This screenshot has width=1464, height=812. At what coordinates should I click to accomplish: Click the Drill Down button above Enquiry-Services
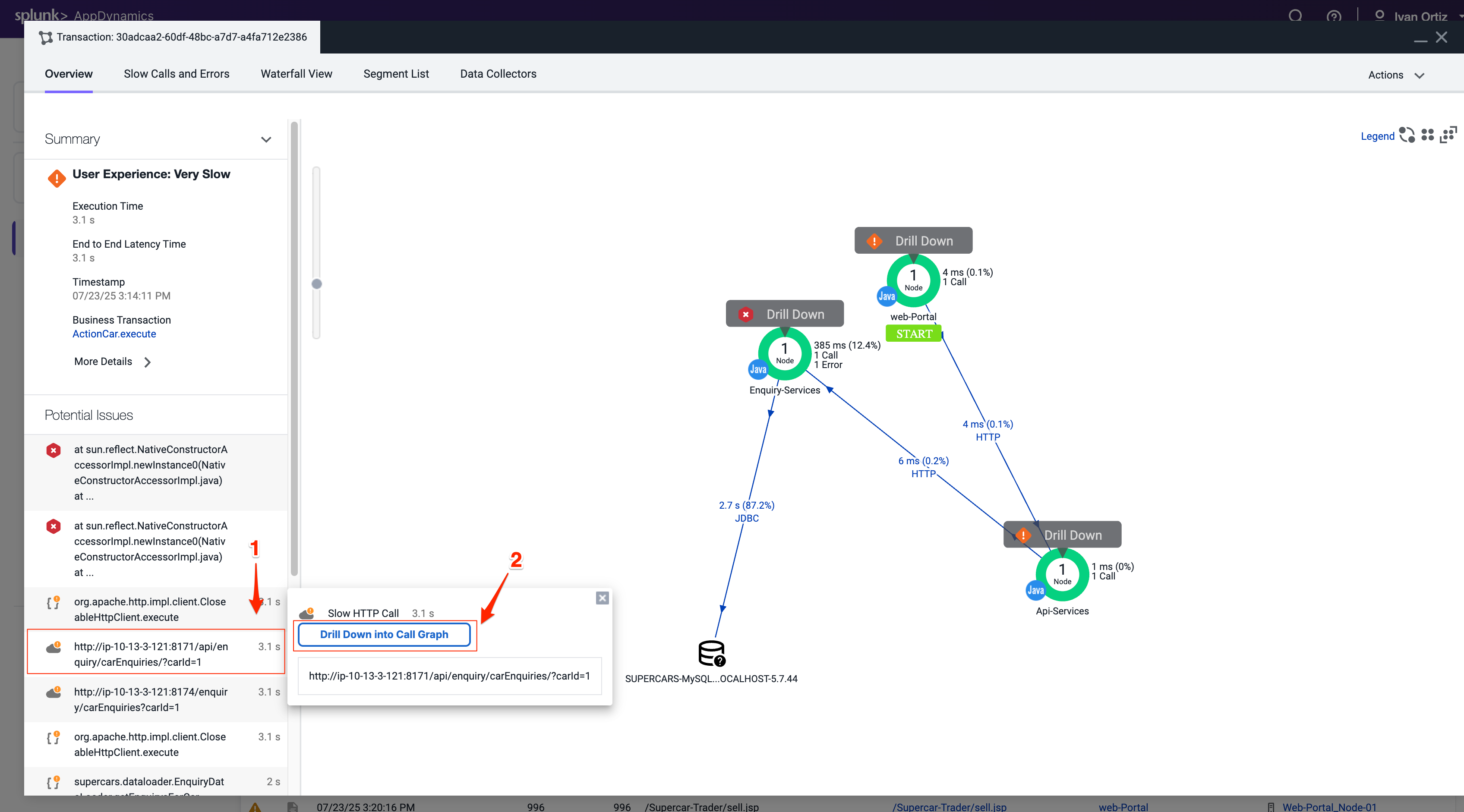pos(785,314)
